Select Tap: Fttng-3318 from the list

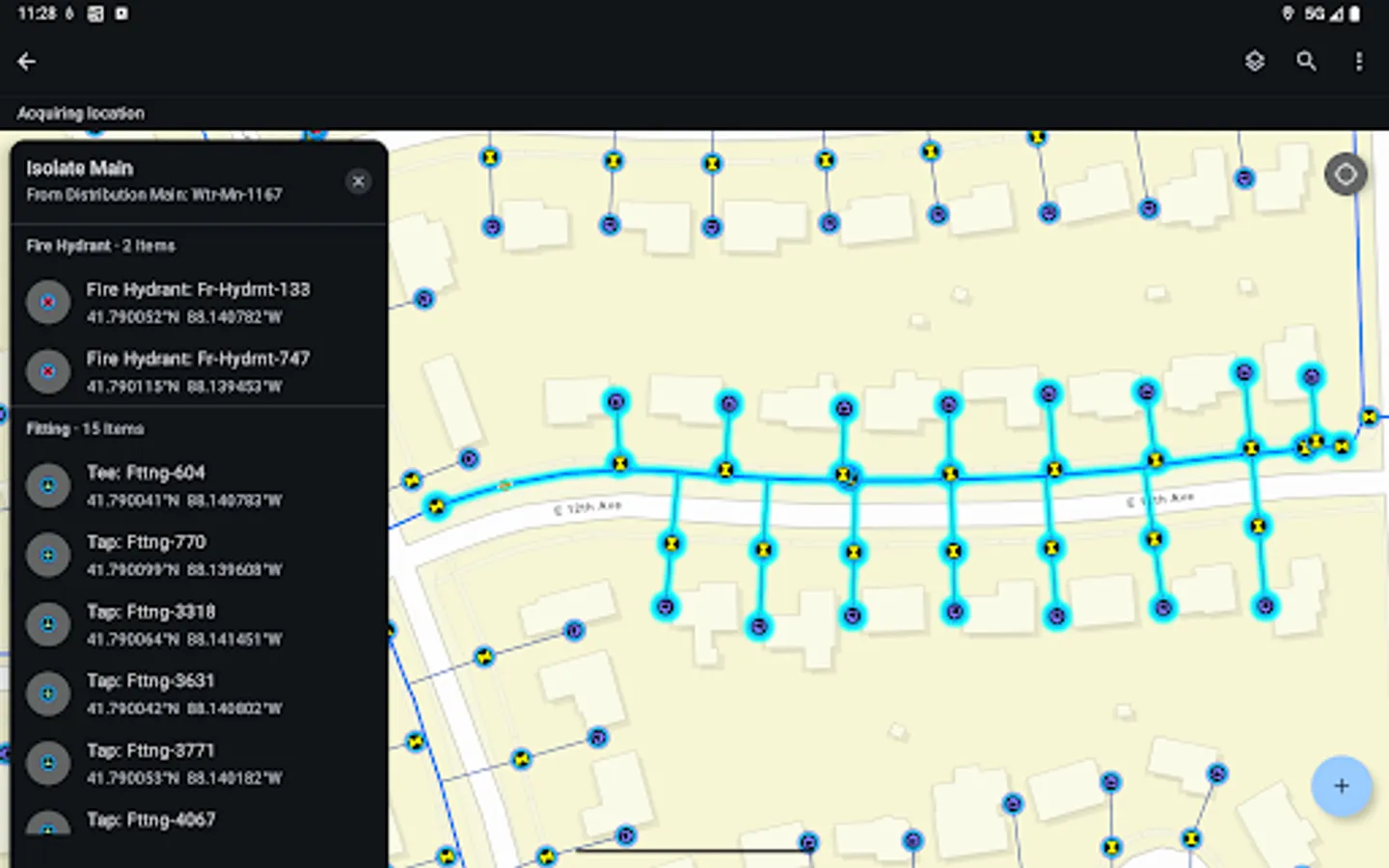point(151,624)
